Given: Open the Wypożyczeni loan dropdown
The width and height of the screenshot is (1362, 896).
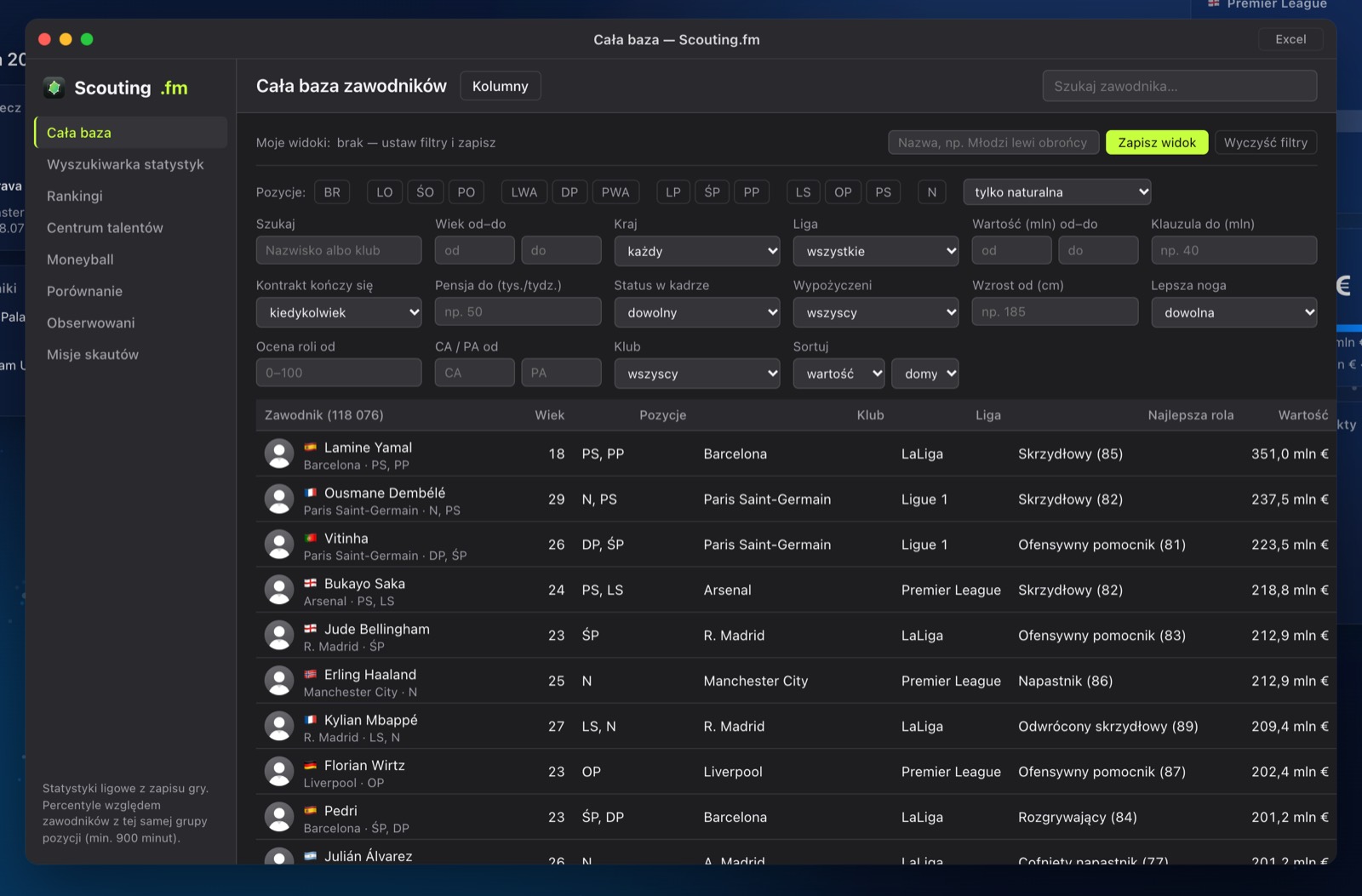Looking at the screenshot, I should (876, 312).
